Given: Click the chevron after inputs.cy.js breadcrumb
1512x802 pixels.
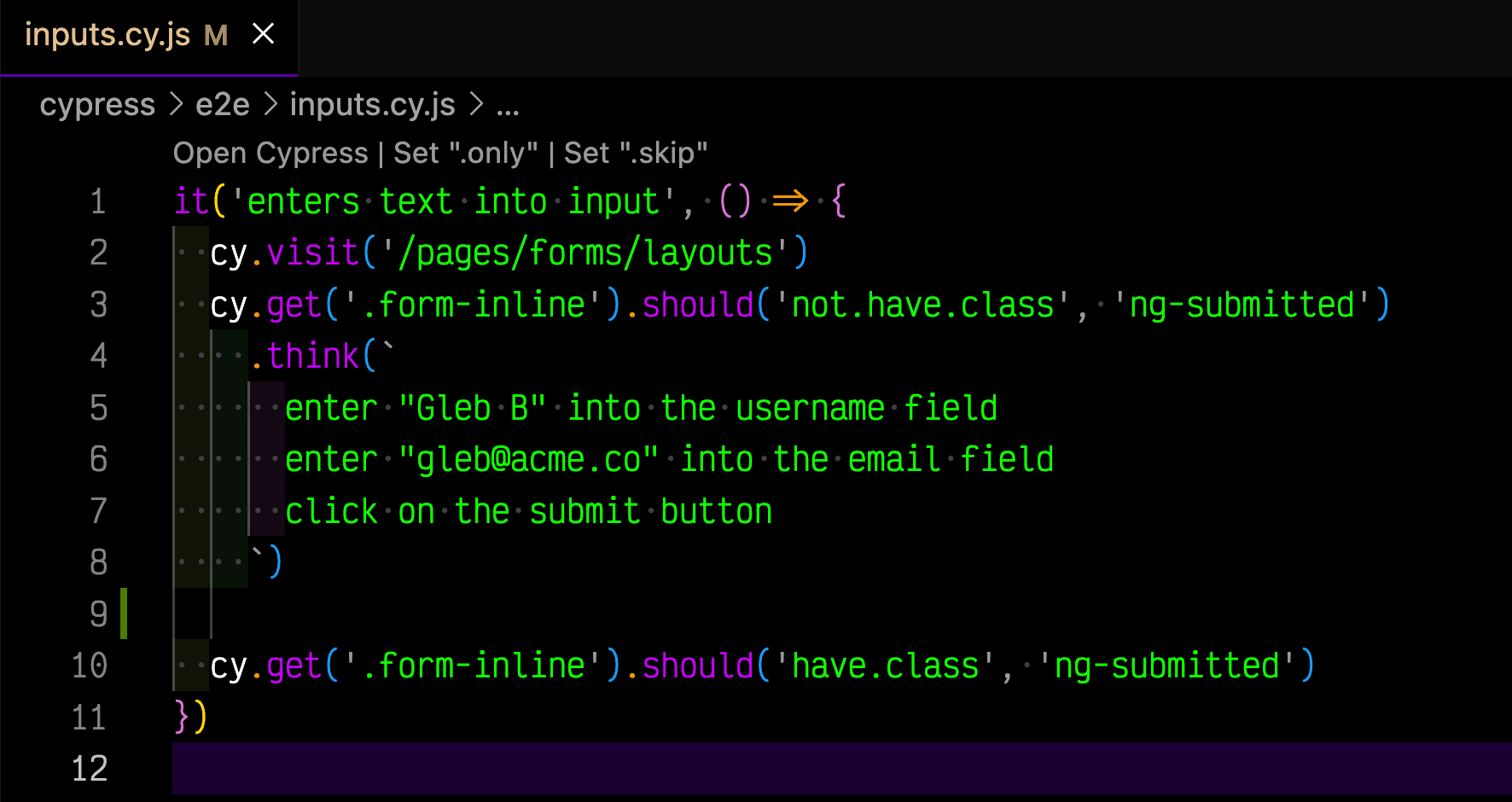Looking at the screenshot, I should click(x=474, y=104).
